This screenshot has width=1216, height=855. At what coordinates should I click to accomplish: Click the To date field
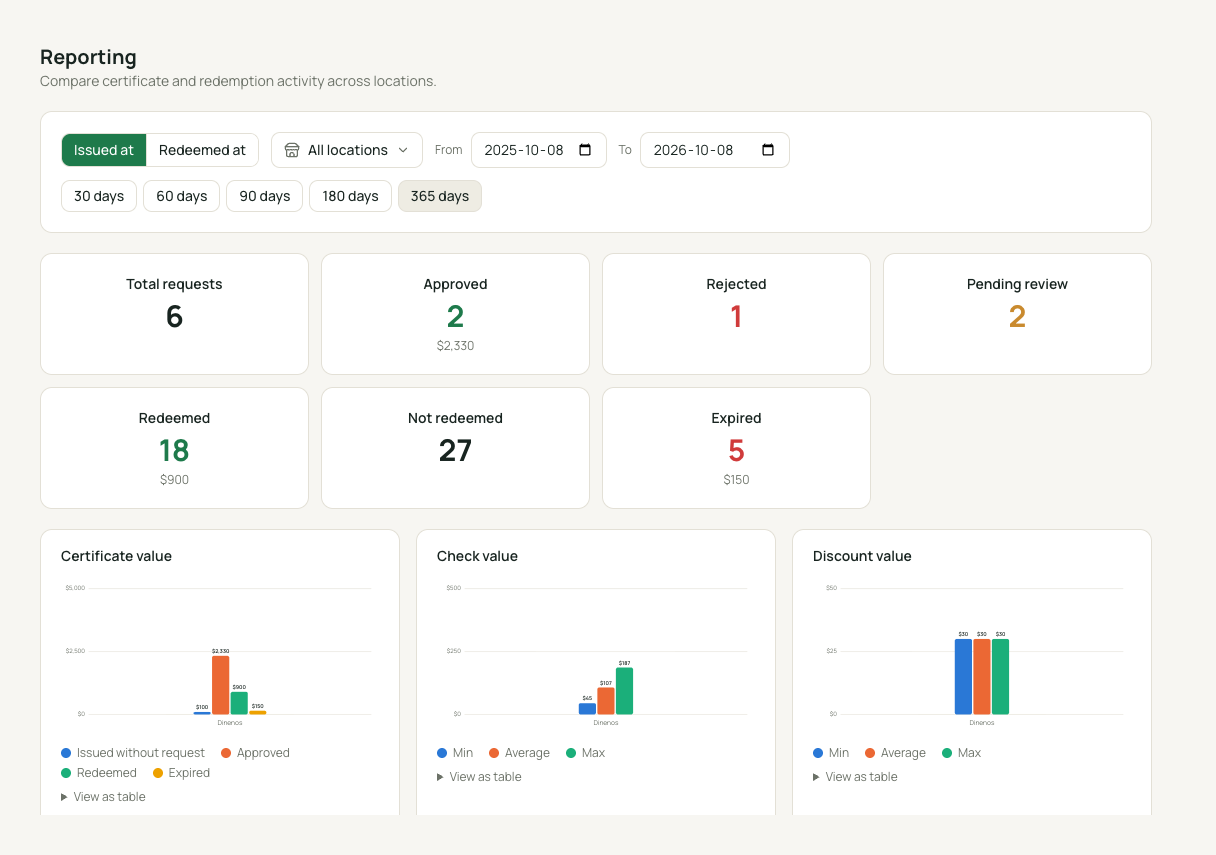(x=714, y=150)
